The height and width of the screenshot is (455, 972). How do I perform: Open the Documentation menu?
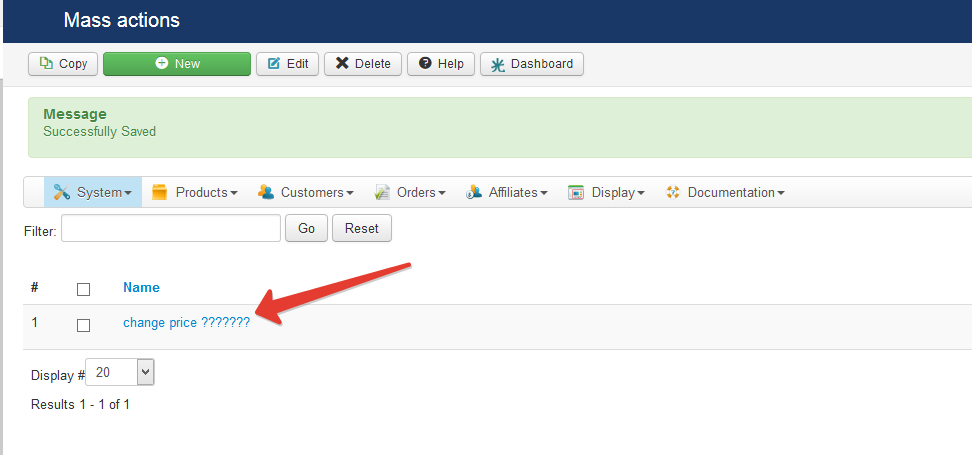pyautogui.click(x=725, y=192)
